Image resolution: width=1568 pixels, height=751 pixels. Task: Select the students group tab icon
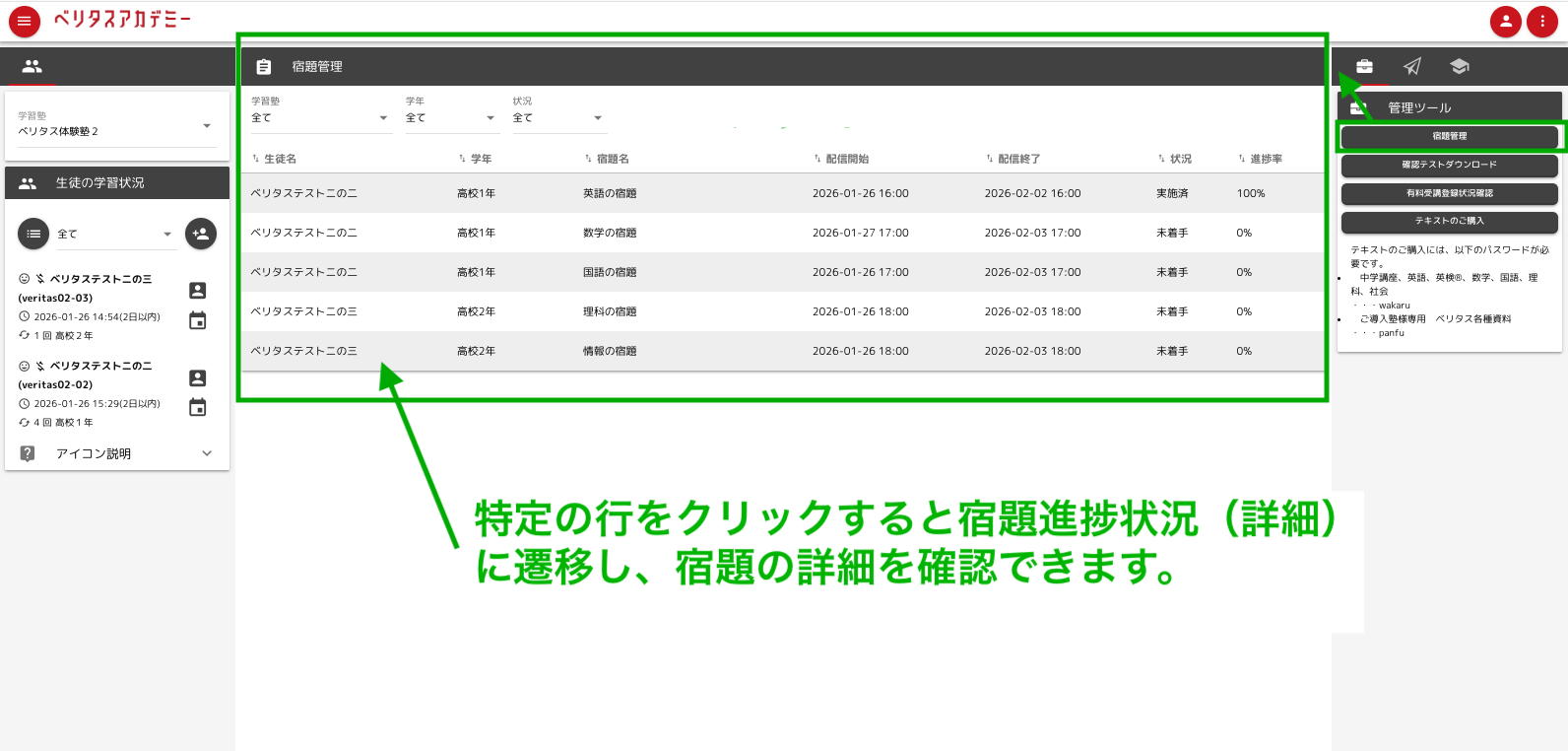coord(33,66)
